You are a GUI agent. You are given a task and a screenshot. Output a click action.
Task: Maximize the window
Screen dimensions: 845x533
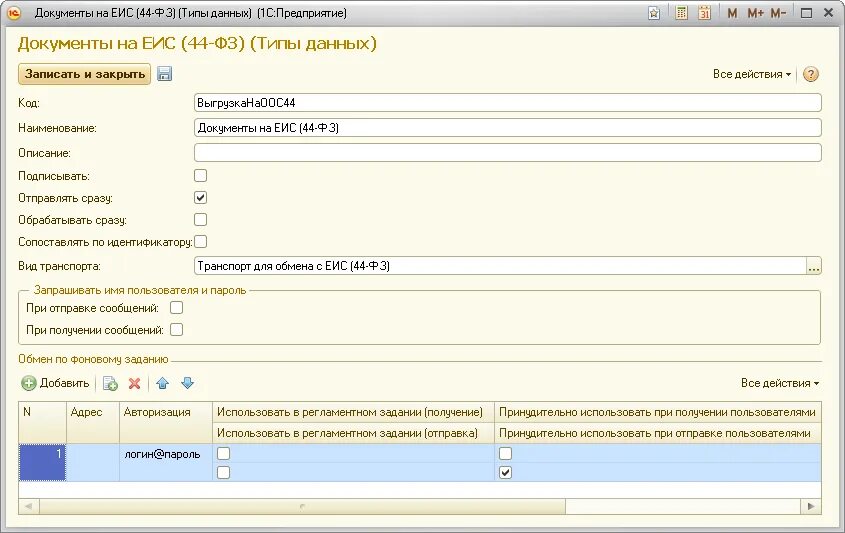pos(806,13)
